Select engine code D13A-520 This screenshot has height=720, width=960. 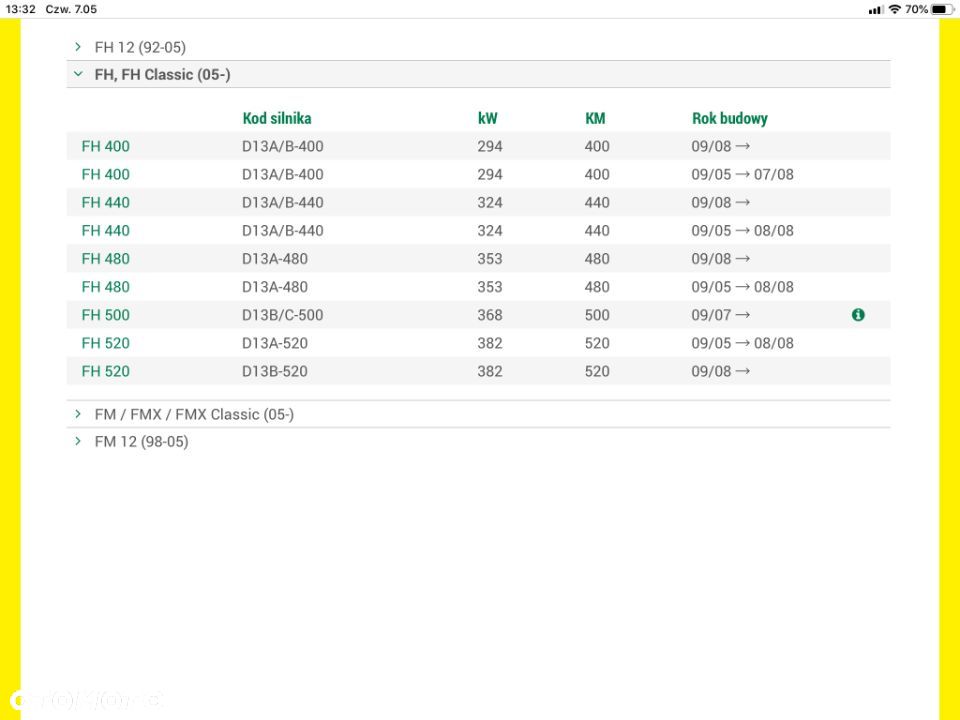275,343
